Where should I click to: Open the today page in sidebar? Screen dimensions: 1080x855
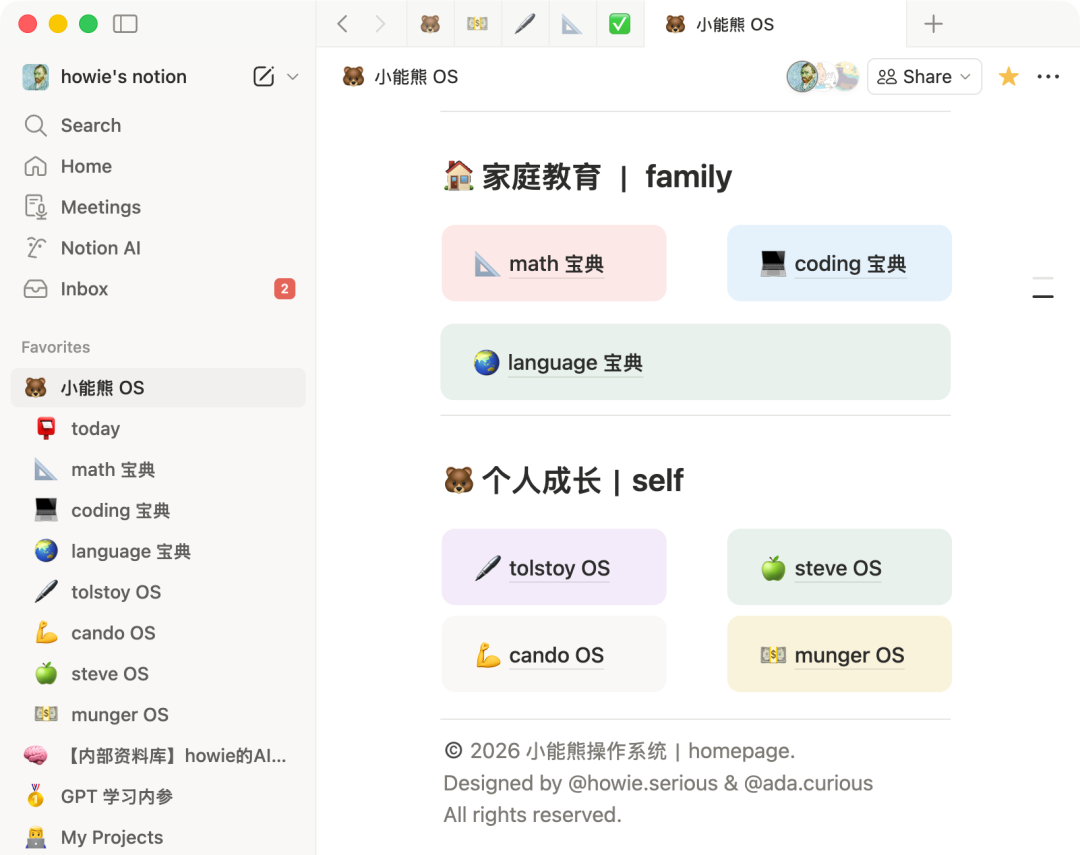coord(158,429)
